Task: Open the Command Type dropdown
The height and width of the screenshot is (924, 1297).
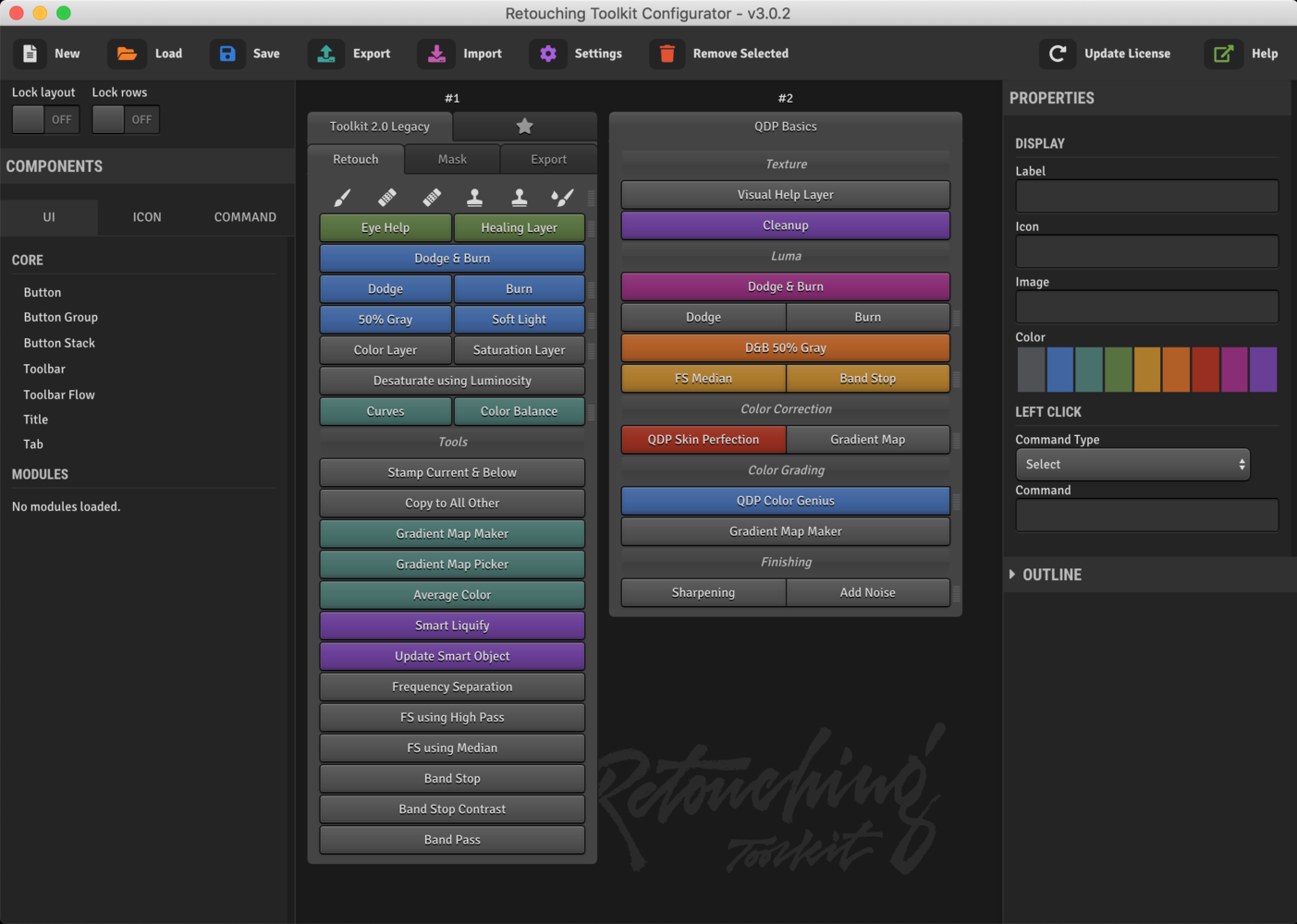Action: click(1132, 465)
